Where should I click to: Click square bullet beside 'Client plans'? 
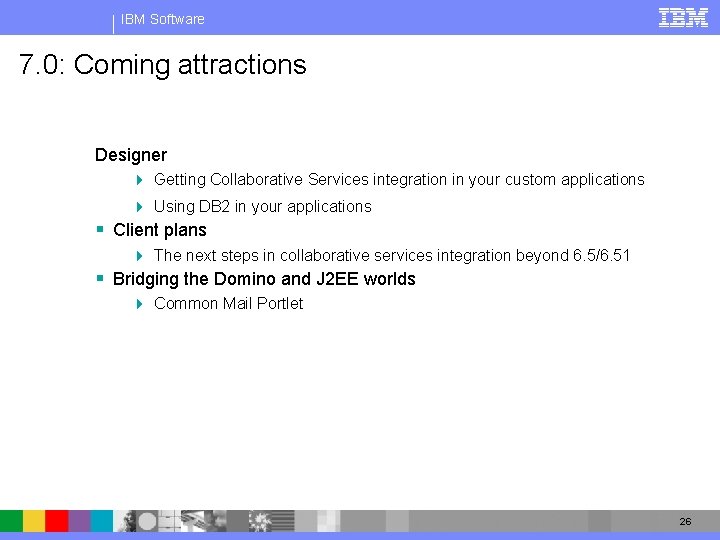click(x=100, y=229)
